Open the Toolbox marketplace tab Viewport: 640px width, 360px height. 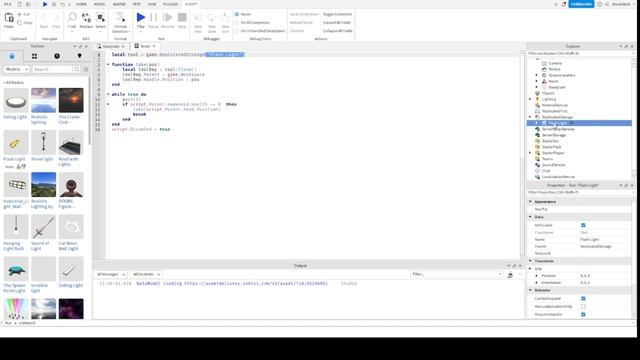point(12,56)
